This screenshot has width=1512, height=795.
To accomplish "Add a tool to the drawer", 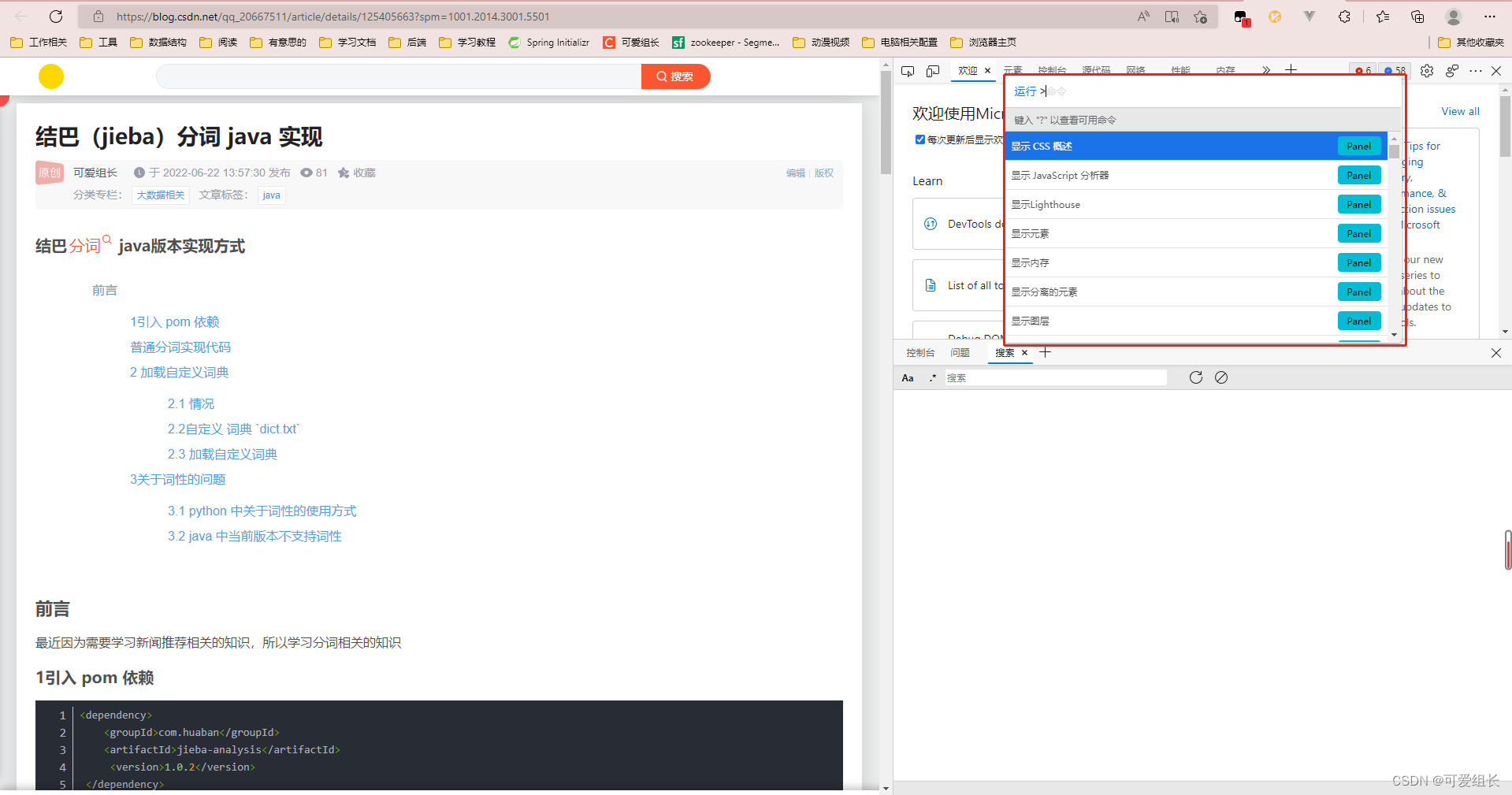I will point(1046,352).
